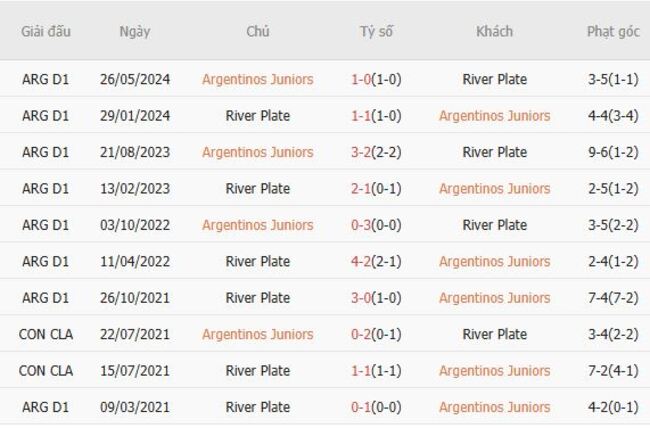Click the 3-0 score on 26/10/2021
Viewport: 650px width, 428px height.
click(363, 298)
